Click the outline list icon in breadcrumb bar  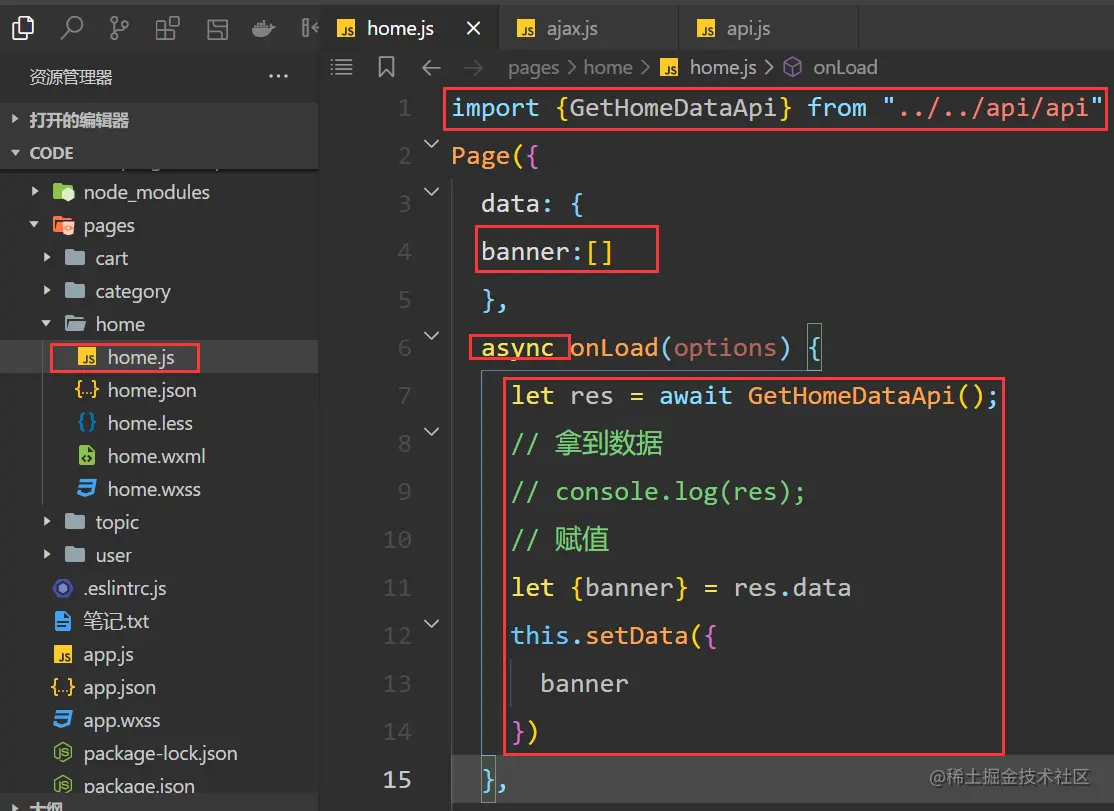(x=342, y=67)
